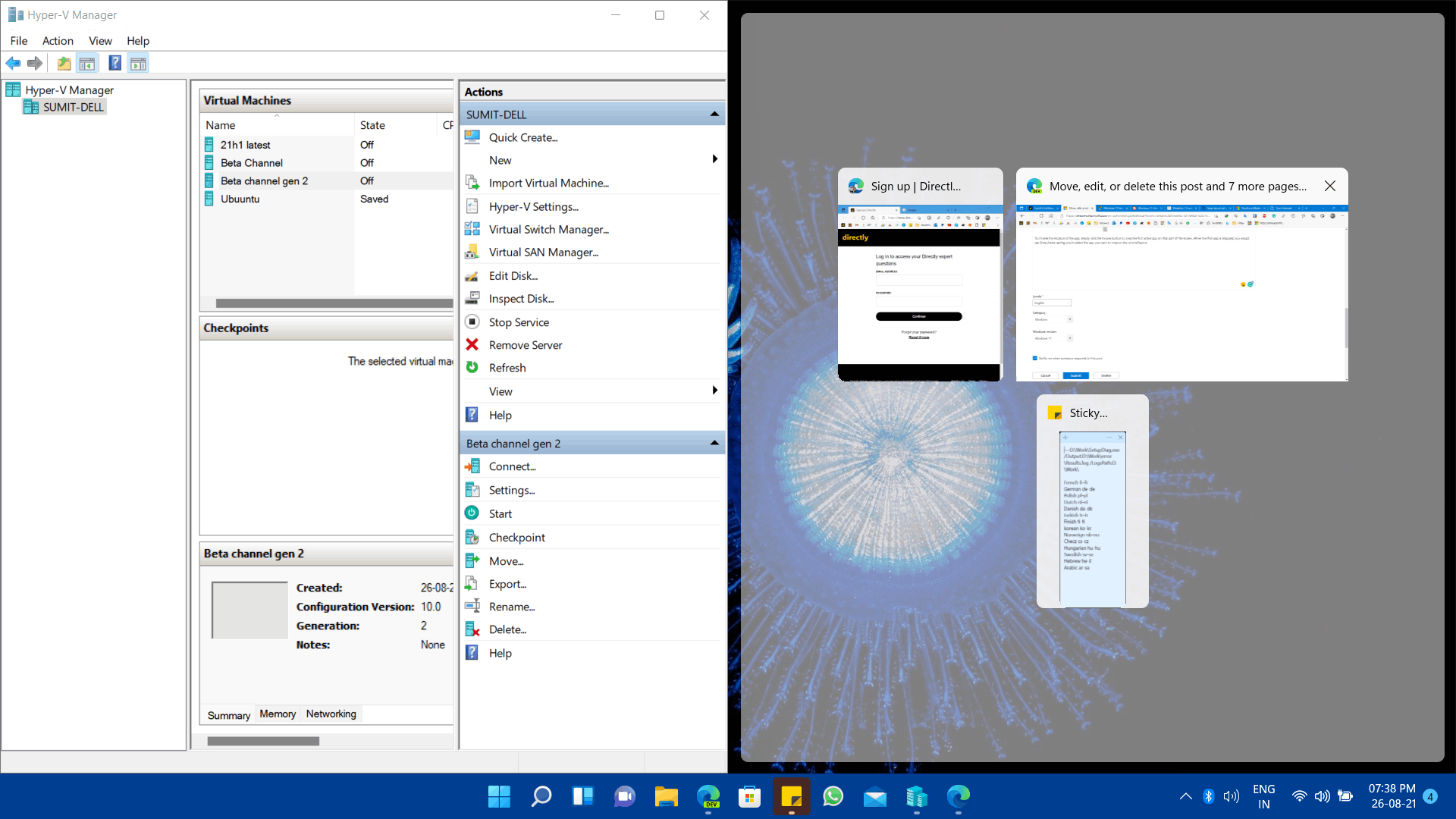1456x819 pixels.
Task: Open Hyper-V Settings
Action: [x=533, y=206]
